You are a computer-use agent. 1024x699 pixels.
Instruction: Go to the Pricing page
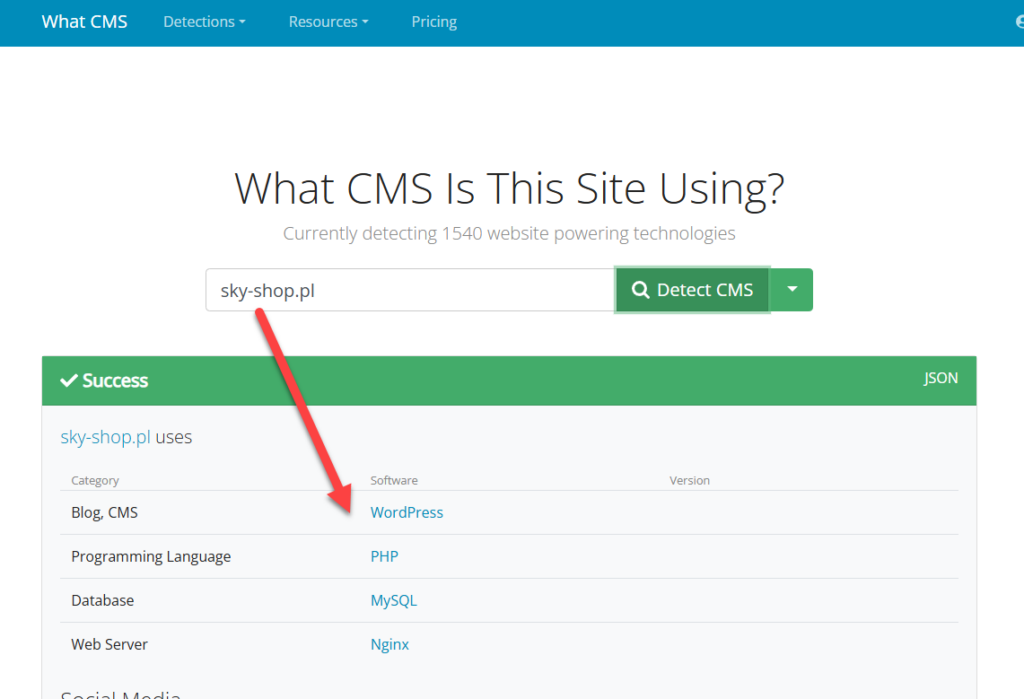[x=434, y=22]
